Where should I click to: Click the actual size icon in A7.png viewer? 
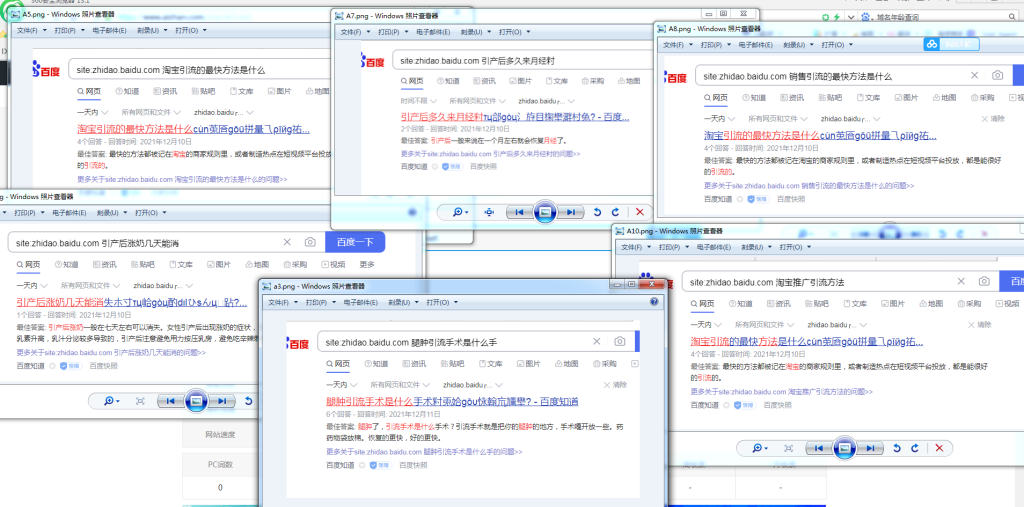[489, 212]
